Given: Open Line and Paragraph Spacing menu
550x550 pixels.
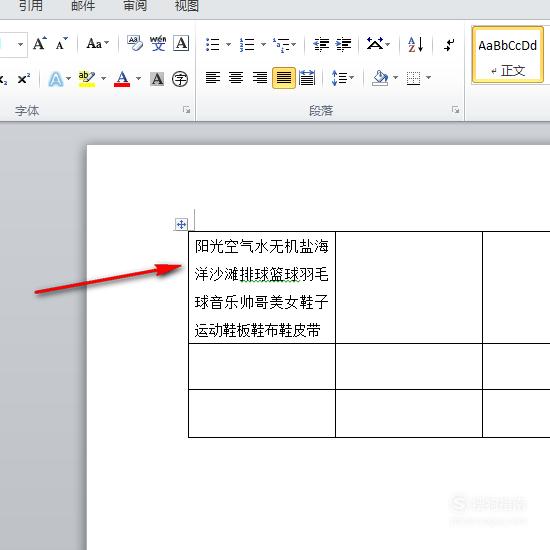Looking at the screenshot, I should 343,78.
